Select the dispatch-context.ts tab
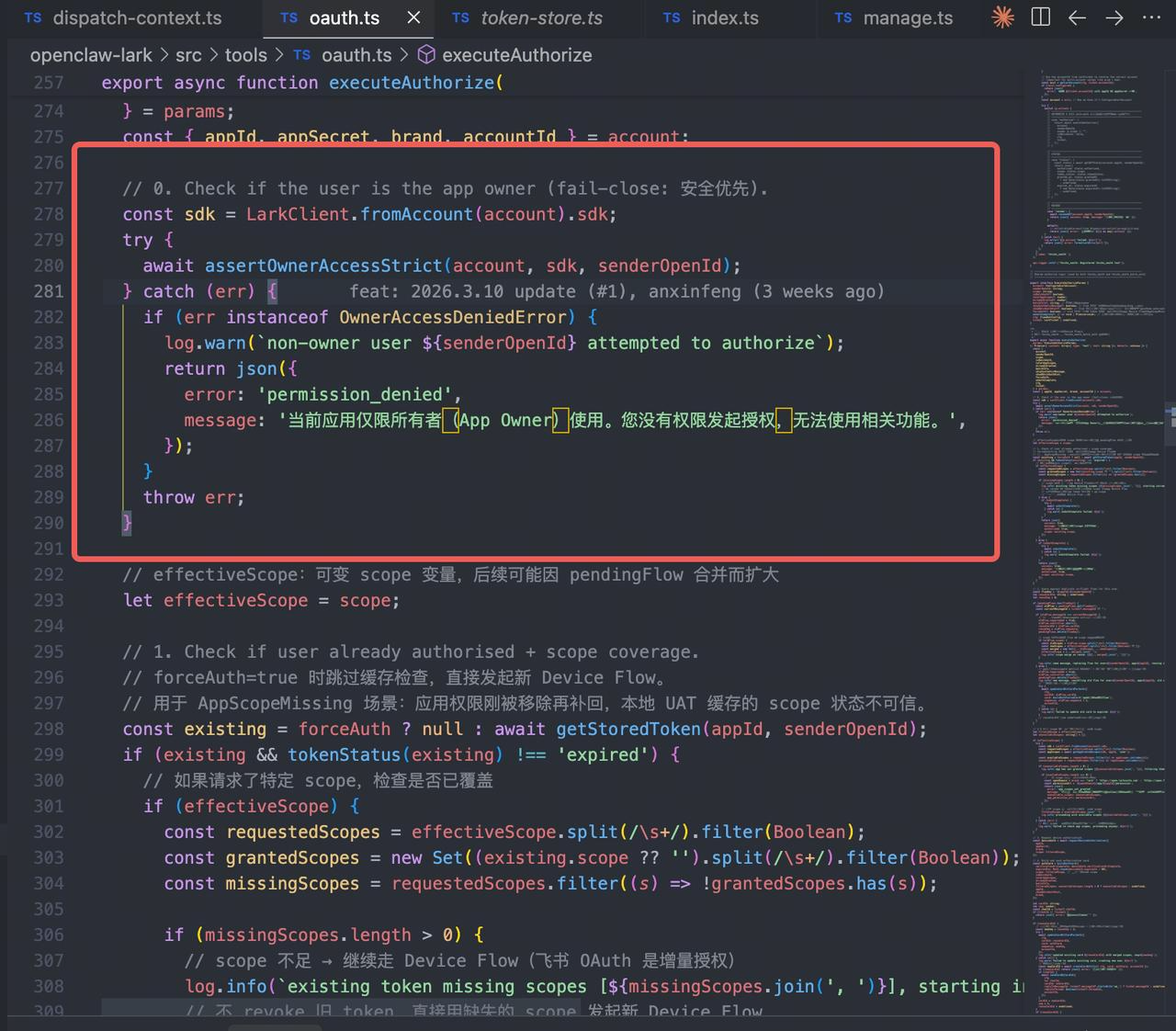 tap(124, 17)
